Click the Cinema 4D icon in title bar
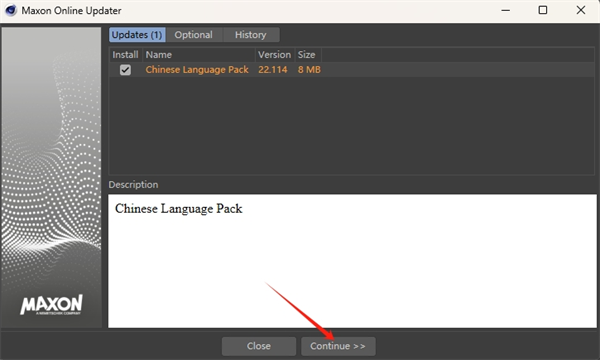Screen dimensions: 600x360 click(10, 10)
